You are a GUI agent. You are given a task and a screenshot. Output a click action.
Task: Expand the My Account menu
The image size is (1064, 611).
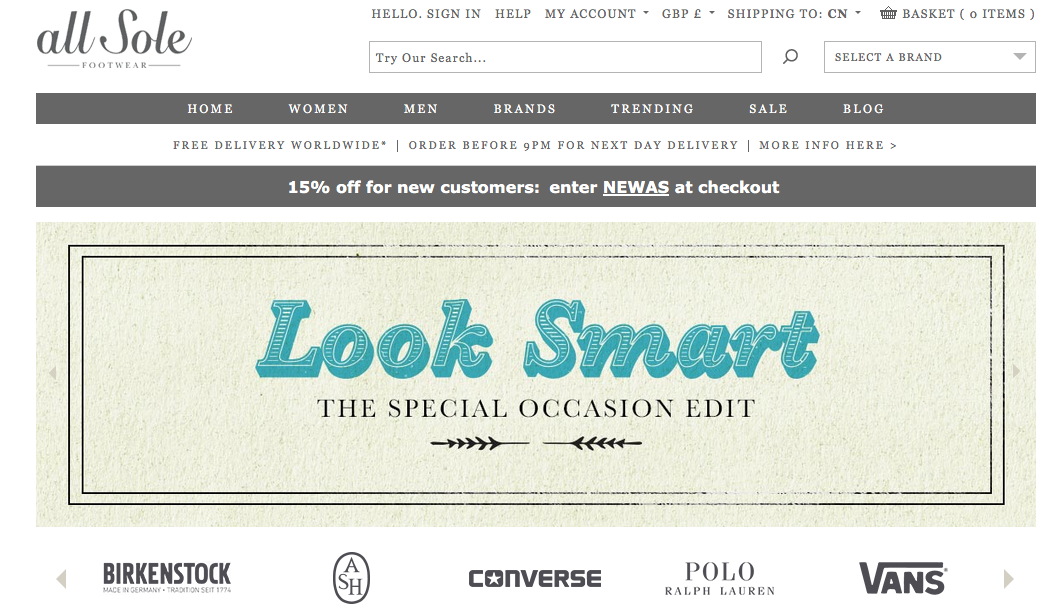(596, 14)
